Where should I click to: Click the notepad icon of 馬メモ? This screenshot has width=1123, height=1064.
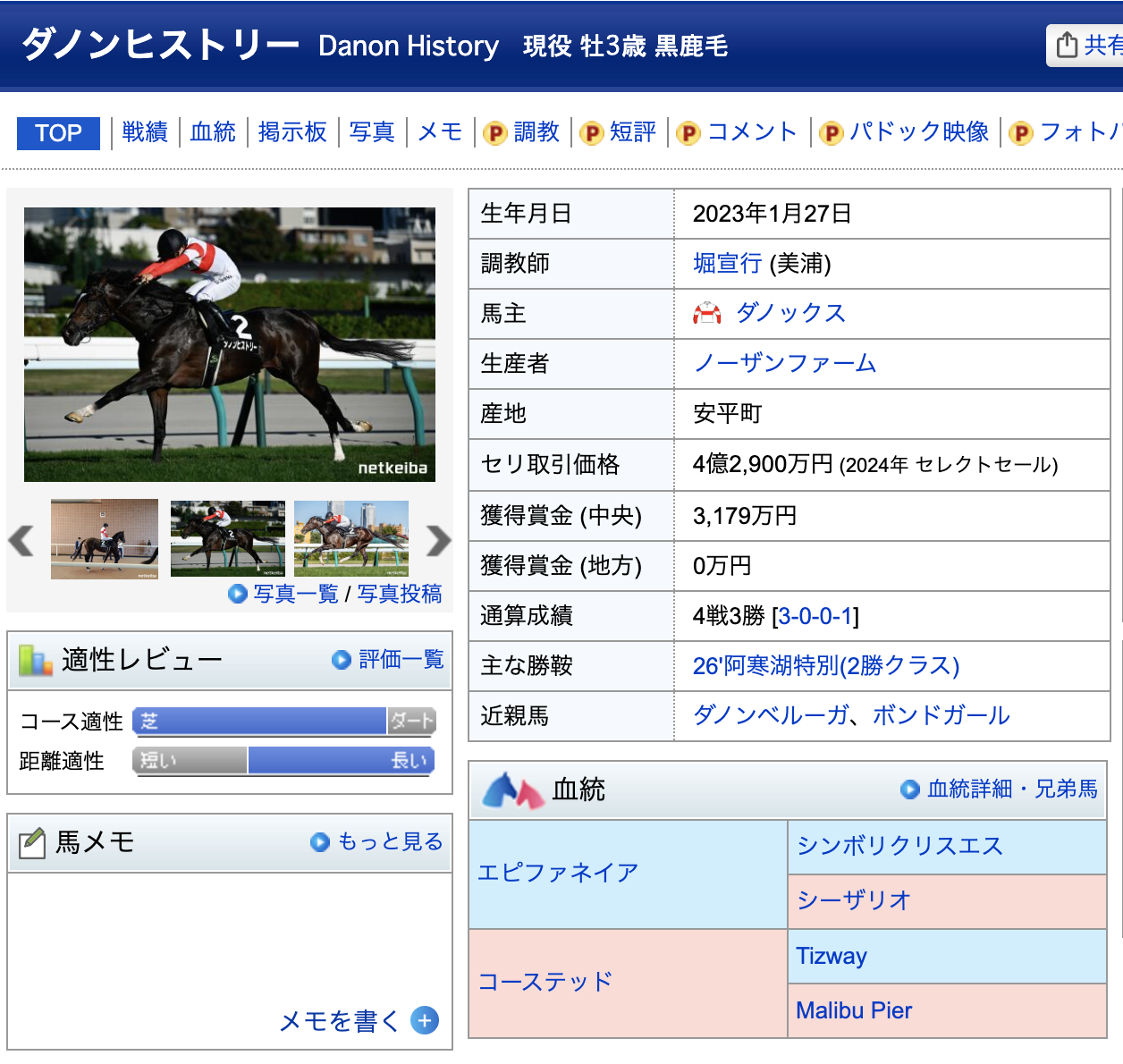pos(32,842)
